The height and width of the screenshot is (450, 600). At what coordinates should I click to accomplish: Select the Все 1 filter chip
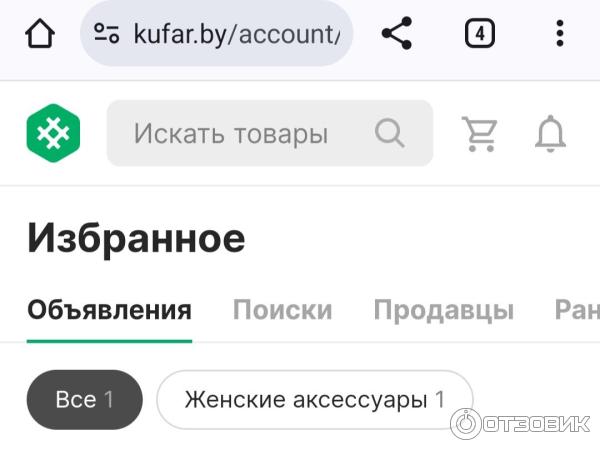(85, 399)
